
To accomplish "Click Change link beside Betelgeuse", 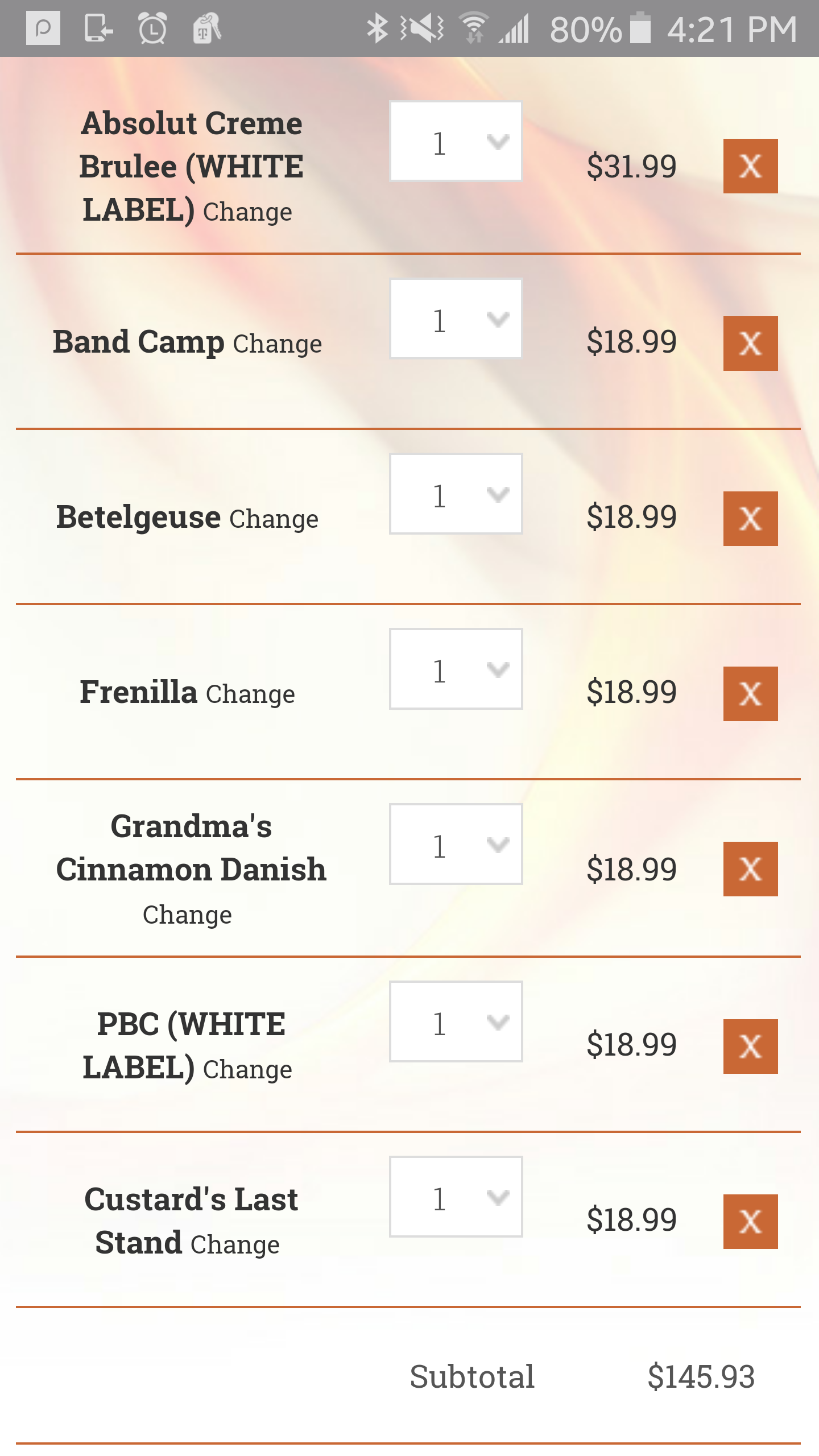I will click(x=274, y=519).
